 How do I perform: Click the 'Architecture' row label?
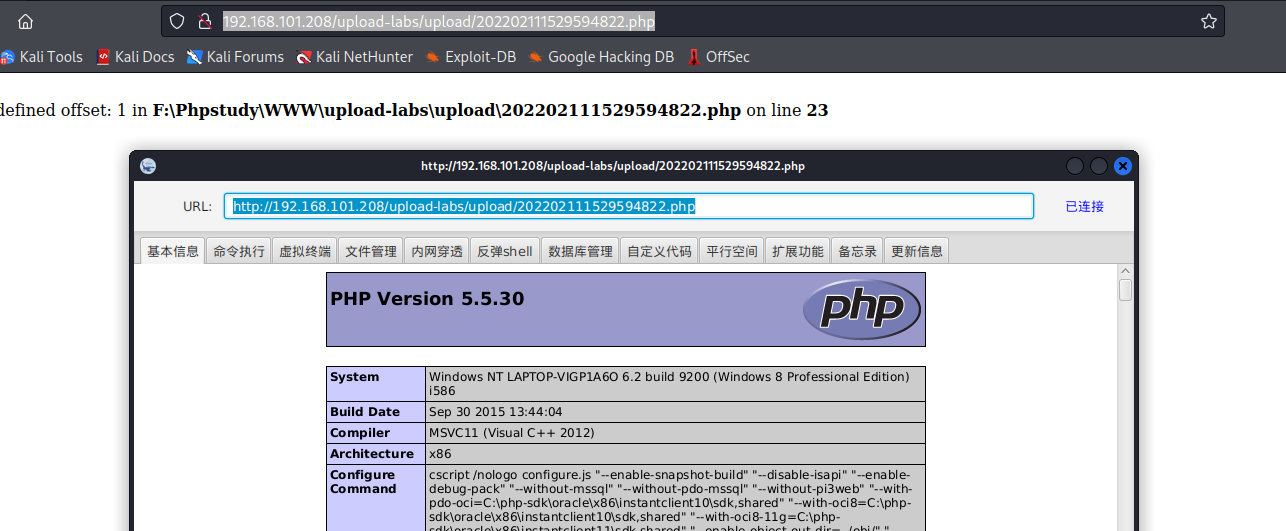pyautogui.click(x=372, y=454)
